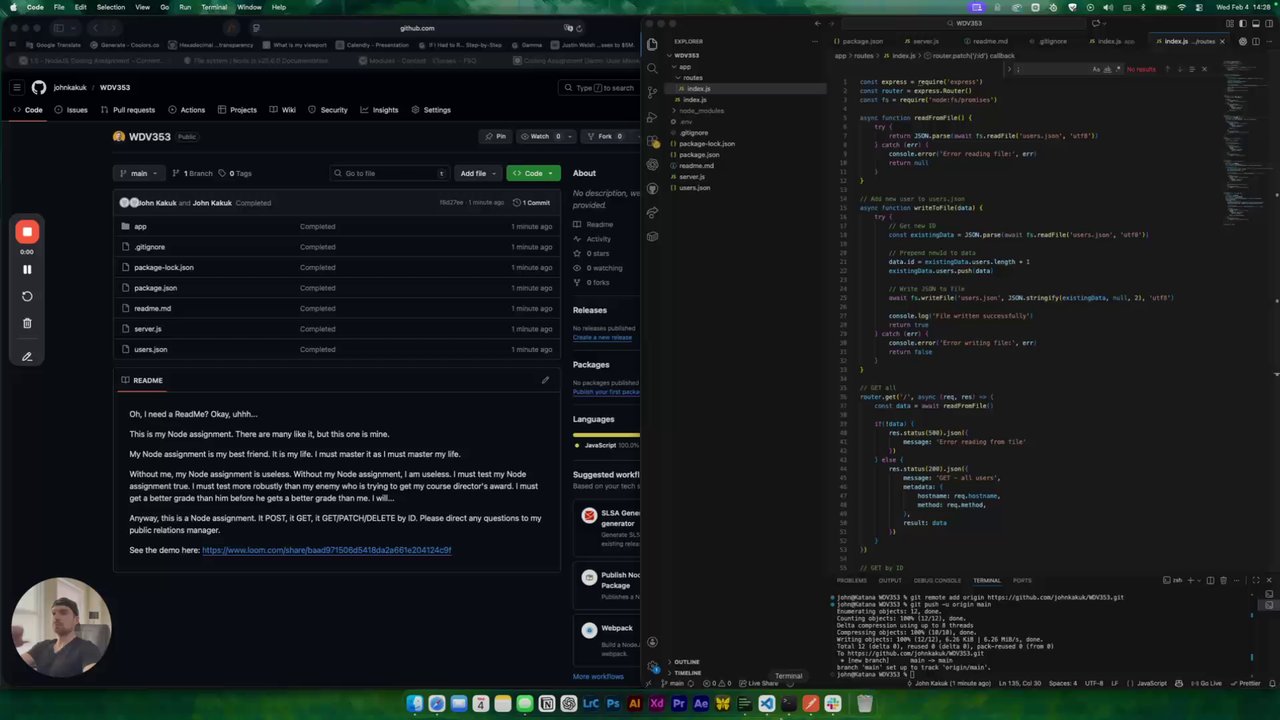Open users.json in VS Code Explorer
The height and width of the screenshot is (720, 1280).
point(694,188)
